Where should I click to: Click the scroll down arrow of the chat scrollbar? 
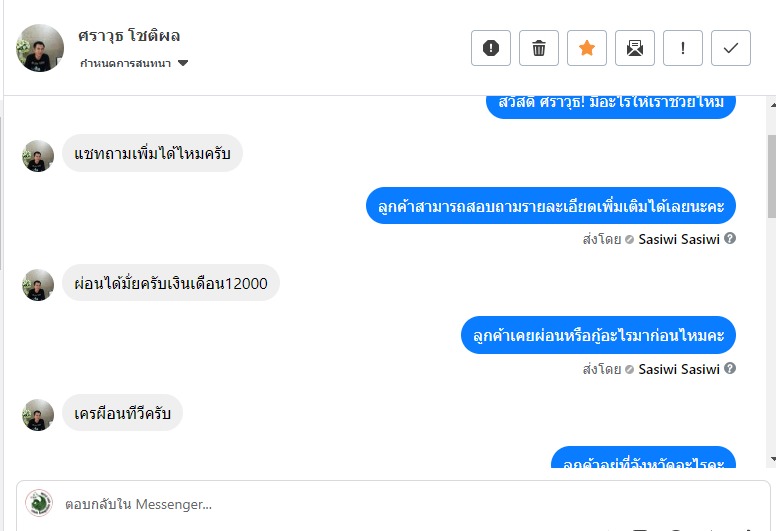pyautogui.click(x=772, y=460)
